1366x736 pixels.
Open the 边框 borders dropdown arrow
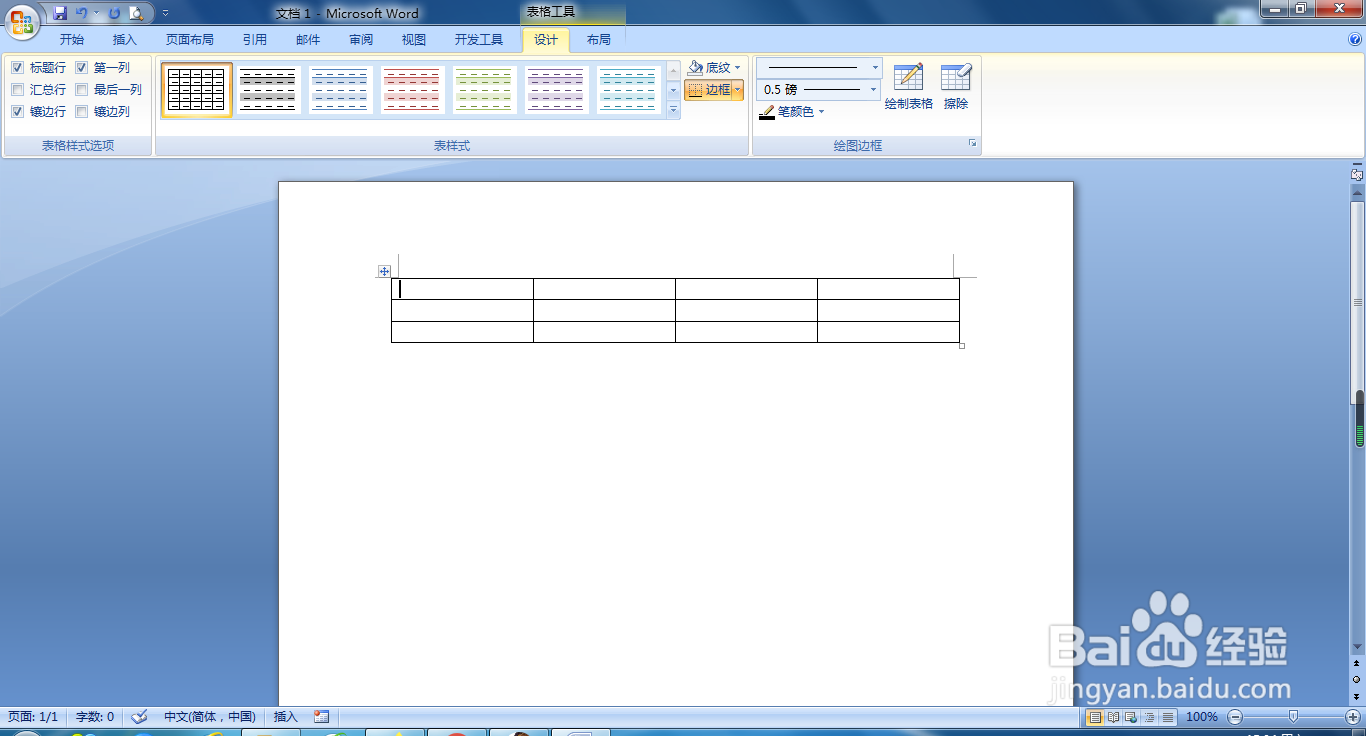[x=738, y=90]
